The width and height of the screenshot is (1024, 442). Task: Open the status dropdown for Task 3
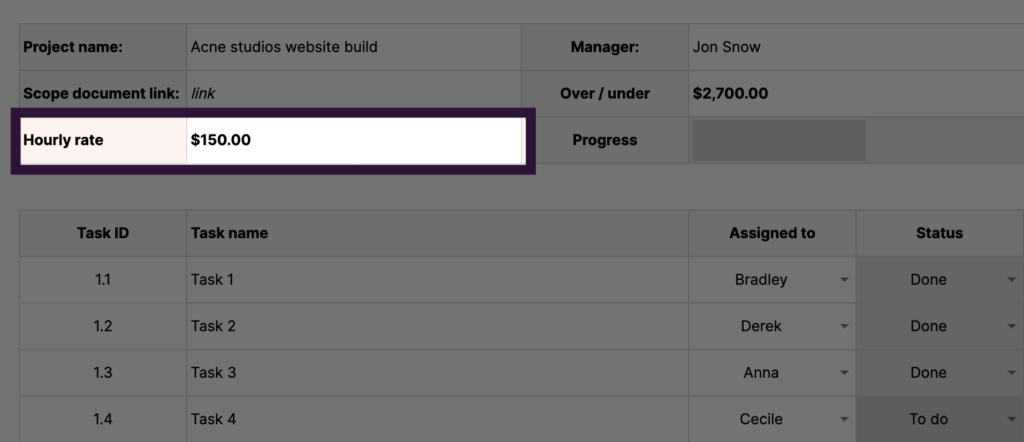[1011, 373]
